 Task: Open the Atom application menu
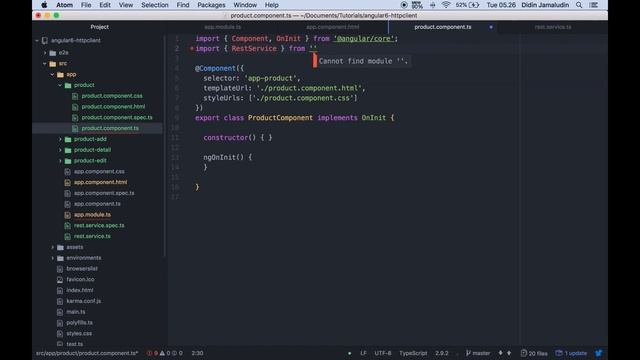click(64, 5)
